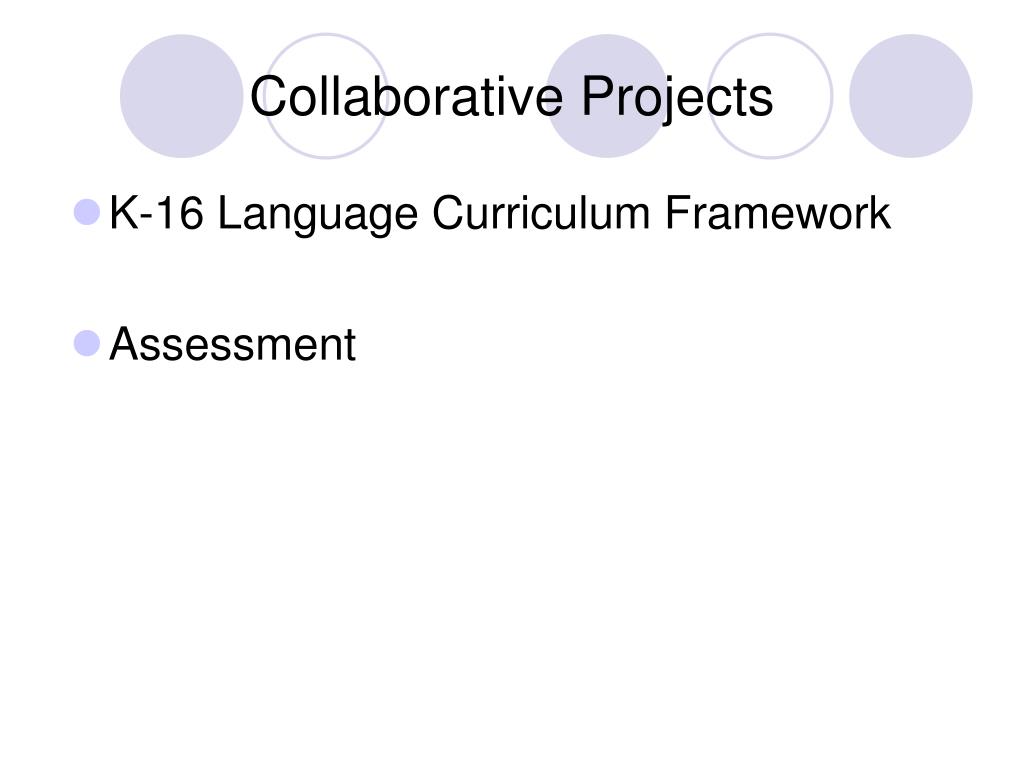Click the word 'Language' in first bullet
The height and width of the screenshot is (768, 1024).
click(317, 216)
